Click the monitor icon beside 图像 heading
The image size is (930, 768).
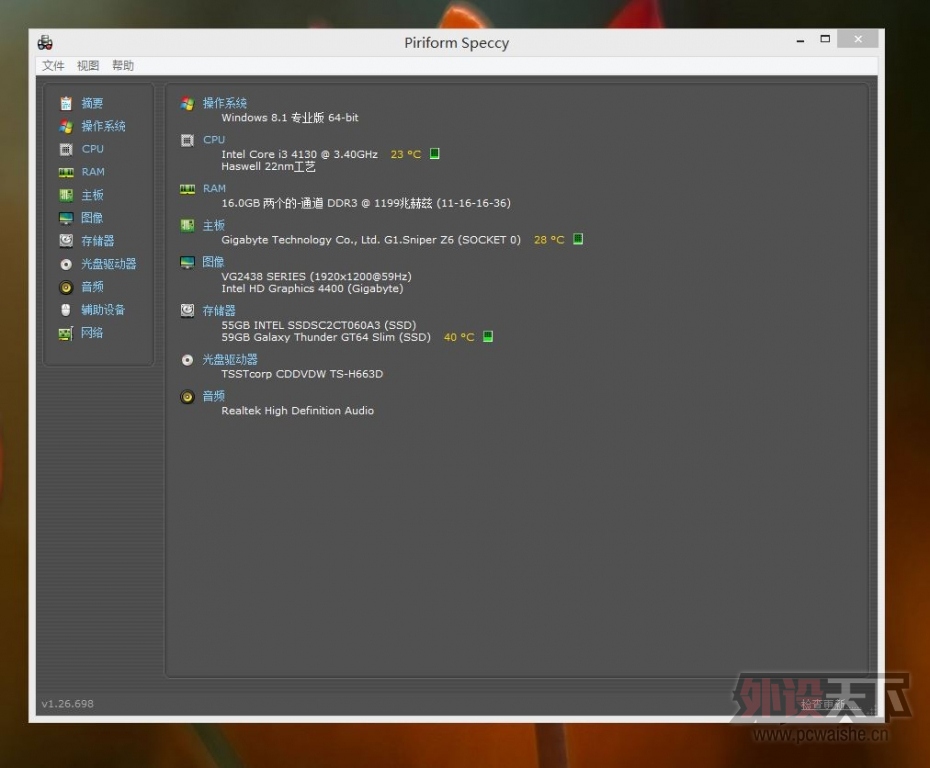(x=187, y=263)
